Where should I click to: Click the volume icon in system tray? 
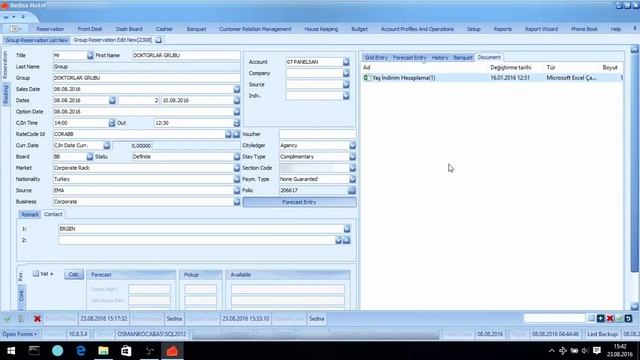584,351
